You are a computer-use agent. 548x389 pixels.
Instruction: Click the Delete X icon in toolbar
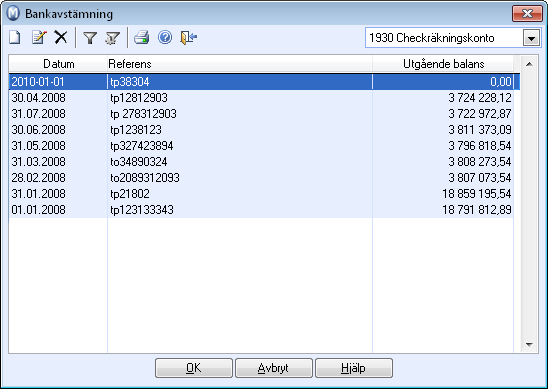click(61, 37)
